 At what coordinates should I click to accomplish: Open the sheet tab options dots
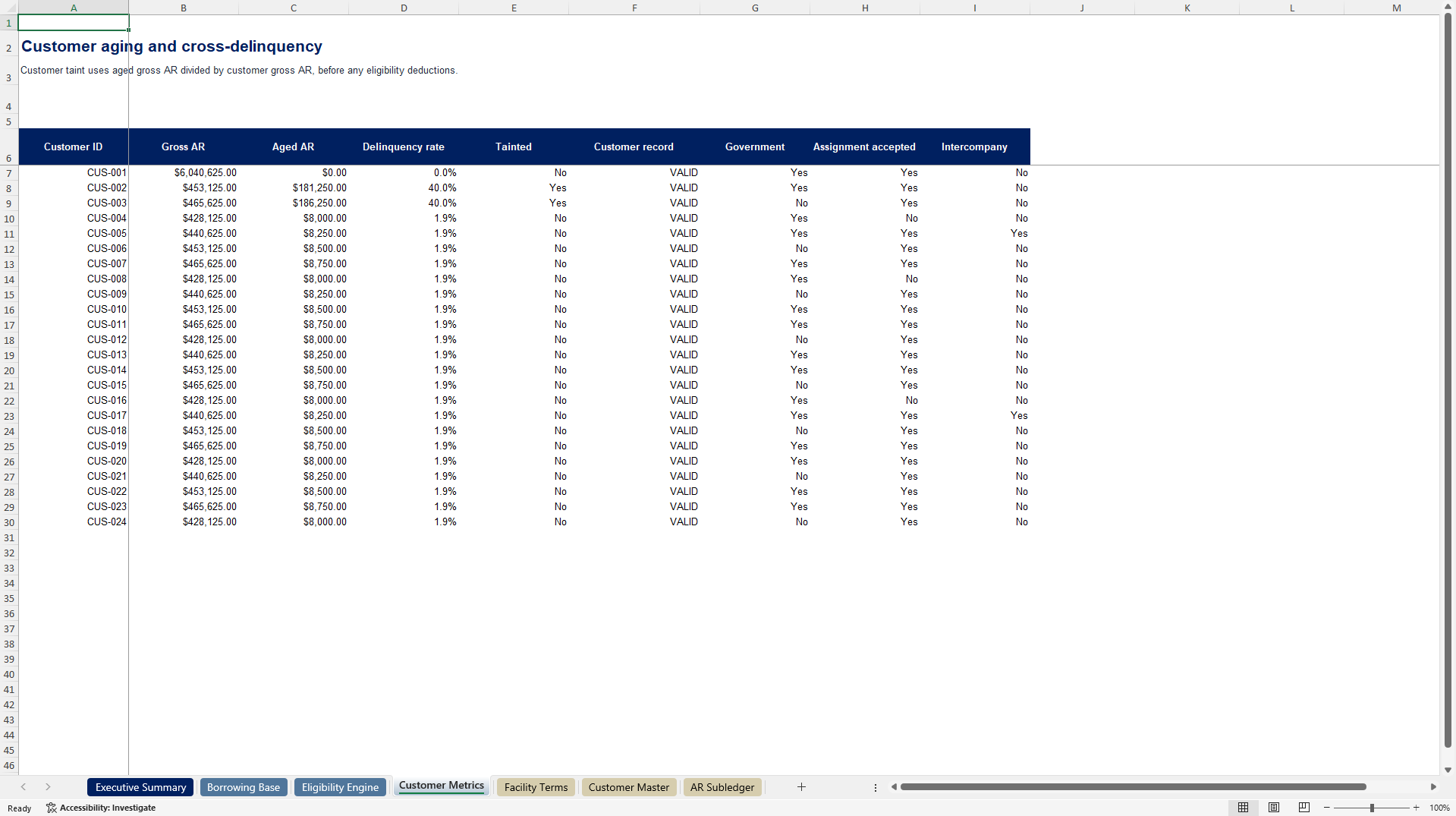pos(876,788)
